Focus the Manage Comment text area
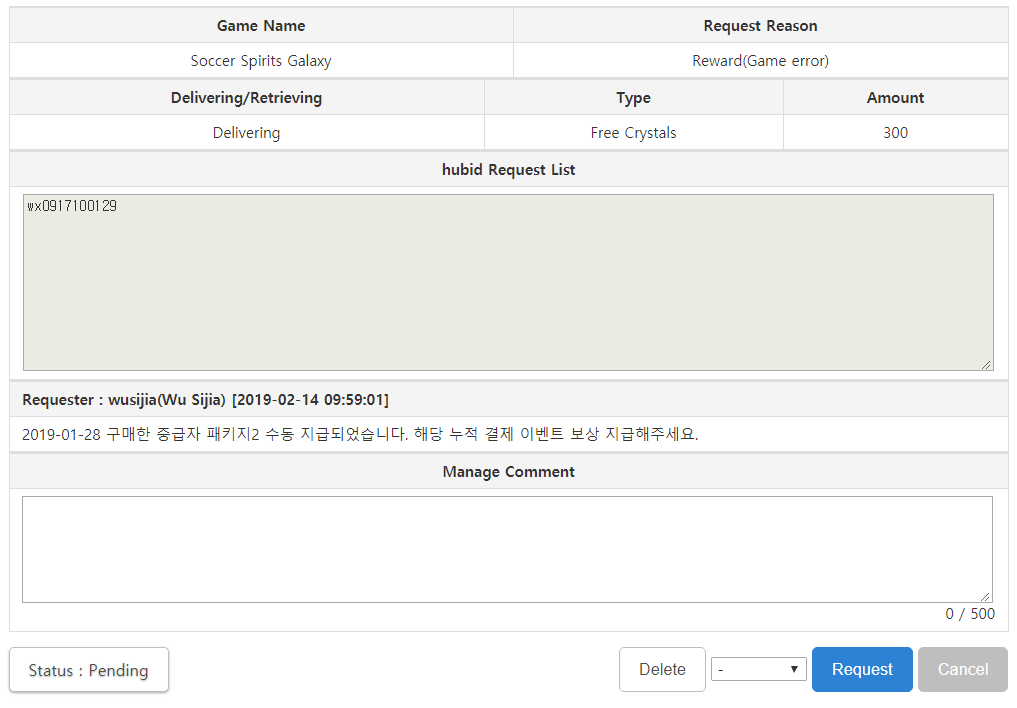Image resolution: width=1017 pixels, height=708 pixels. point(507,549)
